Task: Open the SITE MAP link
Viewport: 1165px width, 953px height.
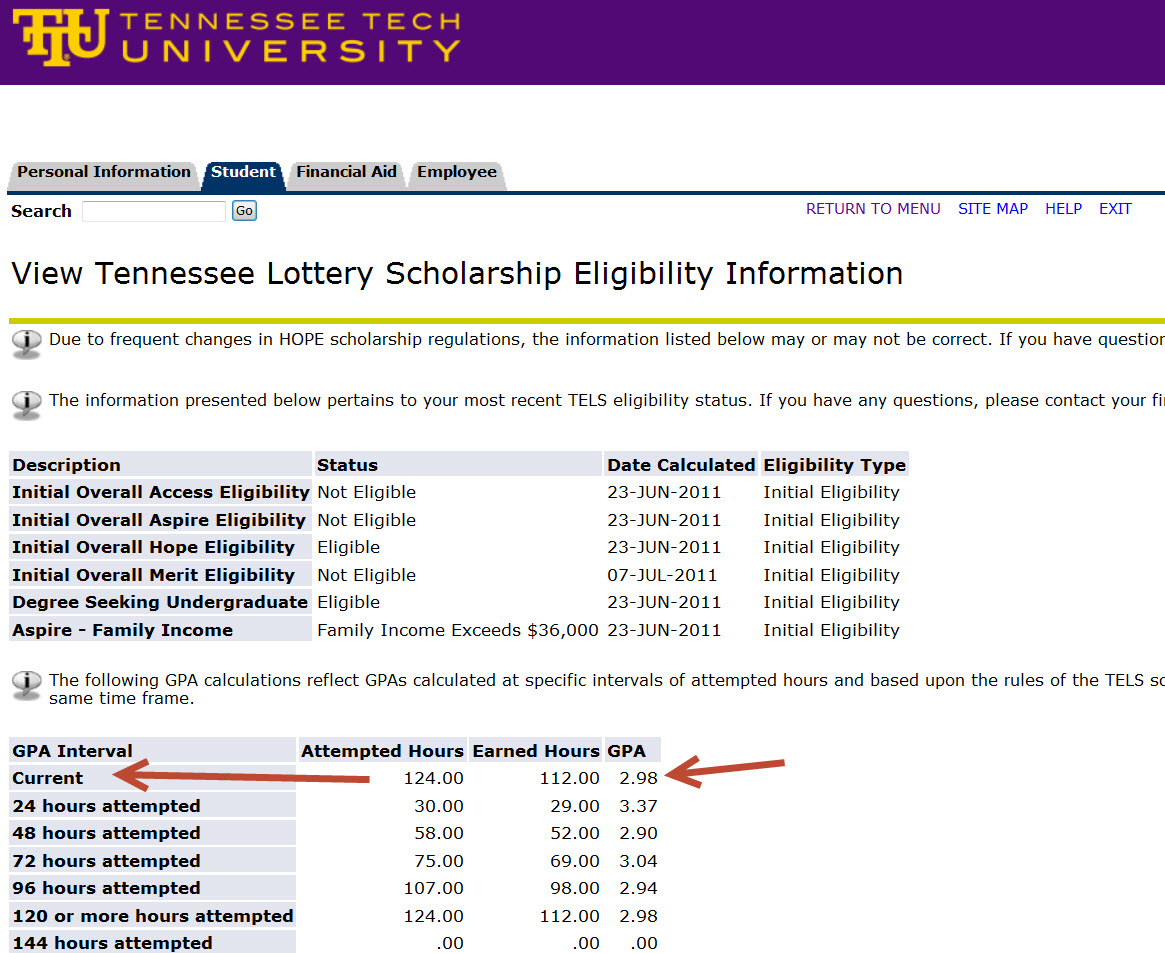Action: click(x=992, y=209)
